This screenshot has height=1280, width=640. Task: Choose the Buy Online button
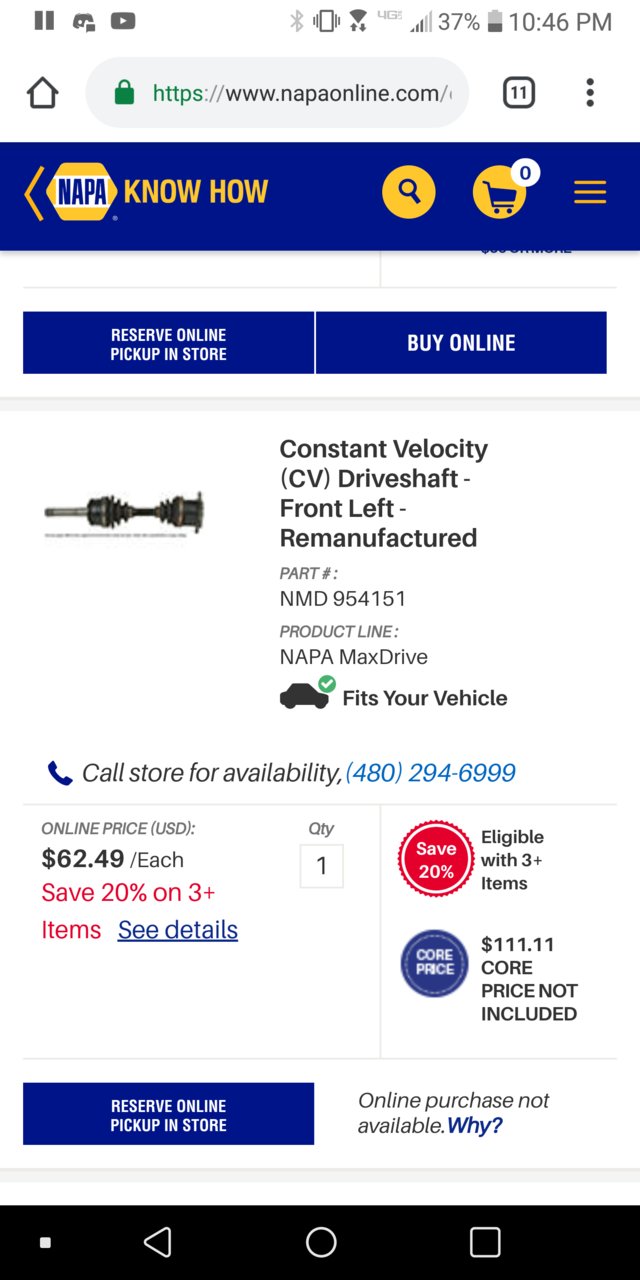point(461,343)
